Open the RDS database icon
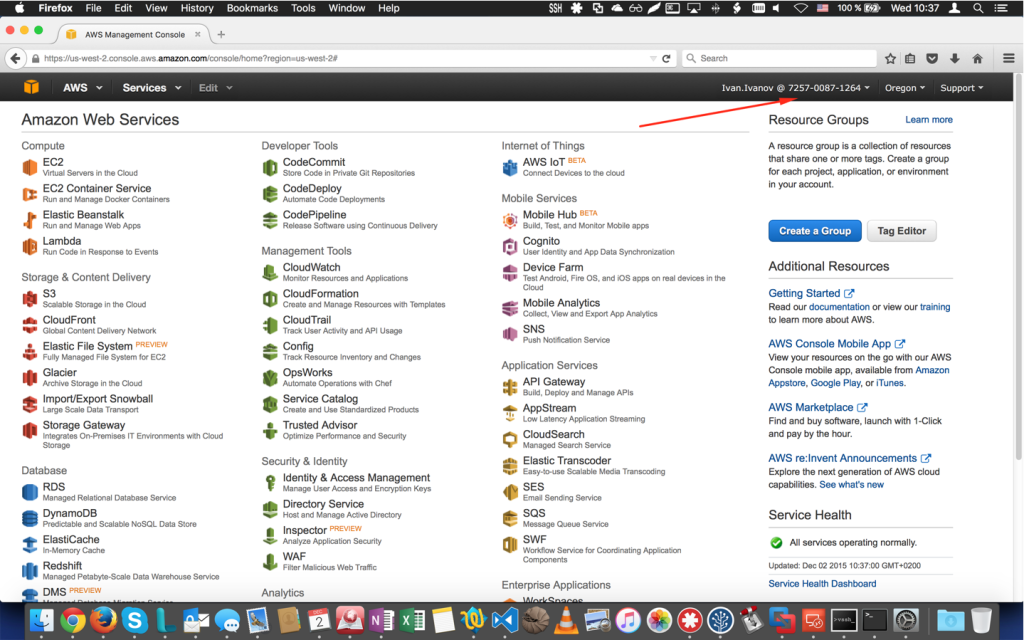 tap(30, 492)
